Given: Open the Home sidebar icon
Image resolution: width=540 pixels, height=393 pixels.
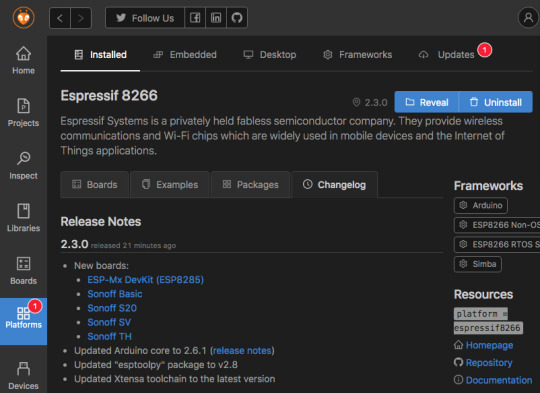Looking at the screenshot, I should coord(23,60).
